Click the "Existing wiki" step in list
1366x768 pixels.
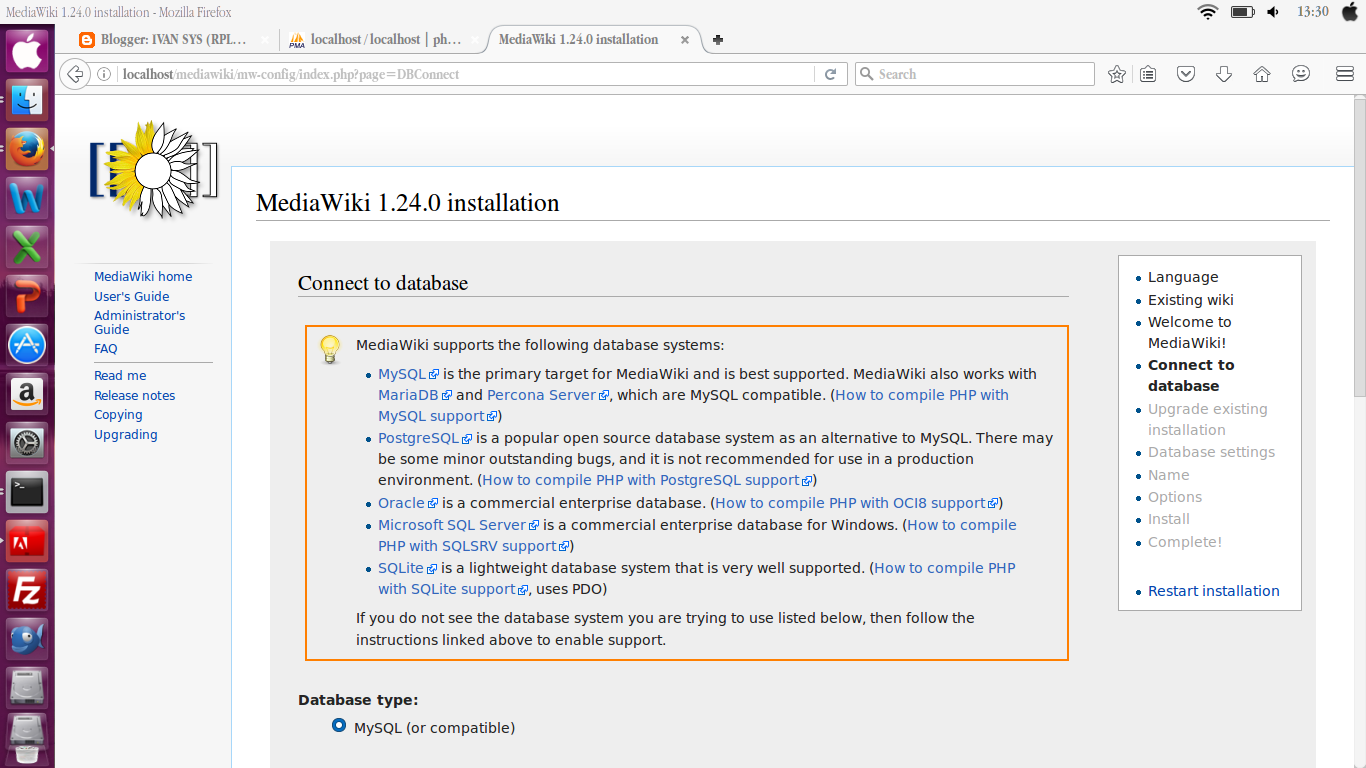tap(1191, 300)
